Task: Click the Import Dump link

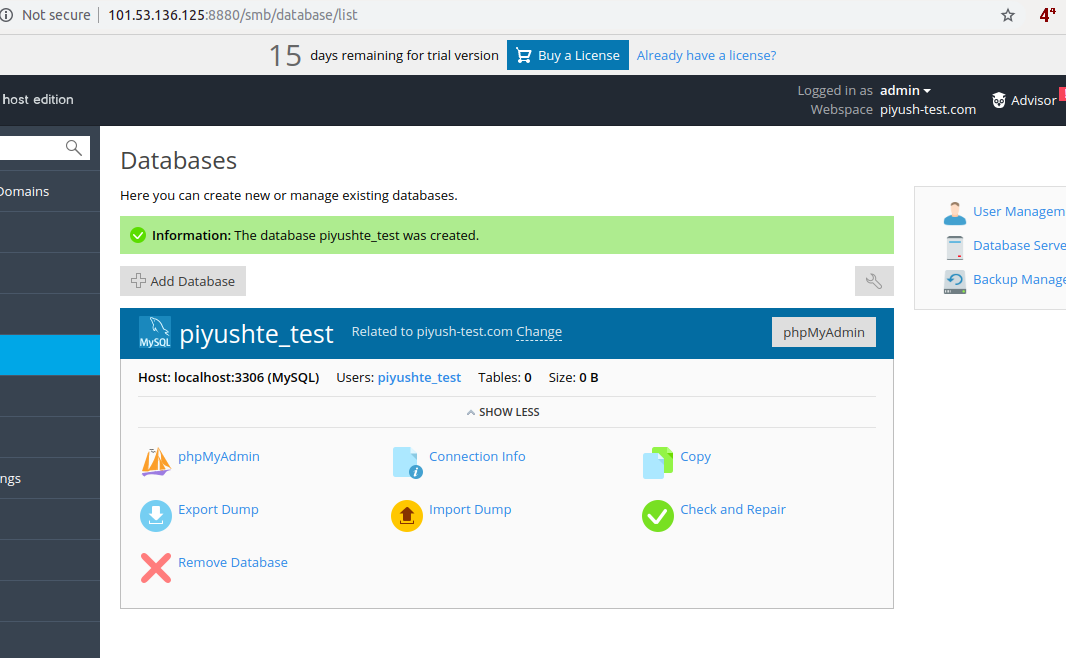Action: (470, 510)
